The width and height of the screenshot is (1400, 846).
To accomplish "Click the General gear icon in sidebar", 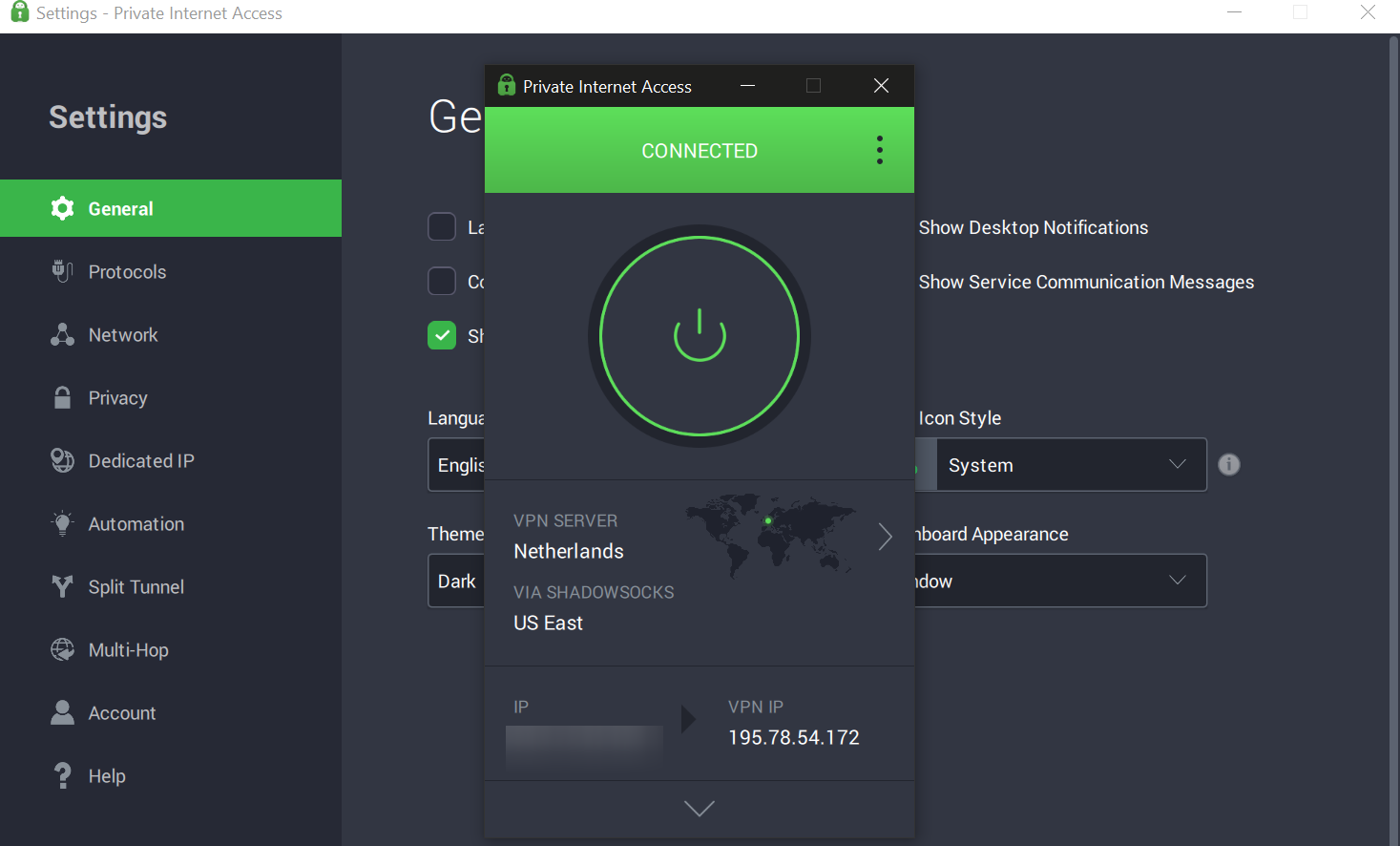I will (62, 208).
